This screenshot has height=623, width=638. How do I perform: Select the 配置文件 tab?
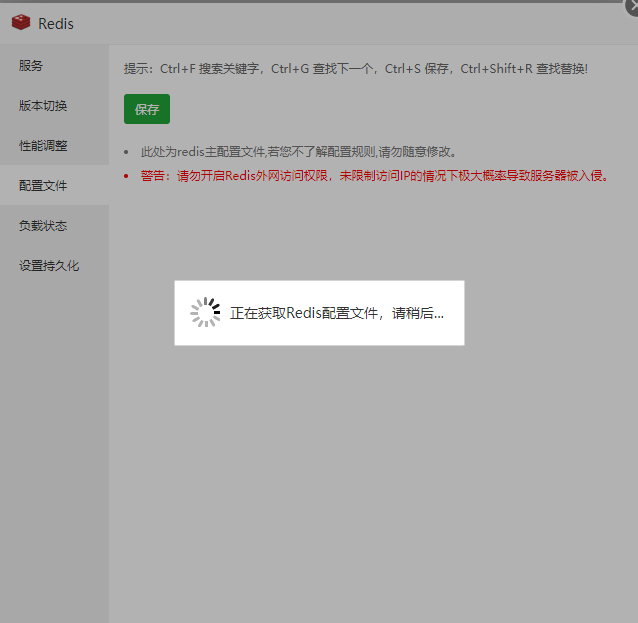coord(55,185)
